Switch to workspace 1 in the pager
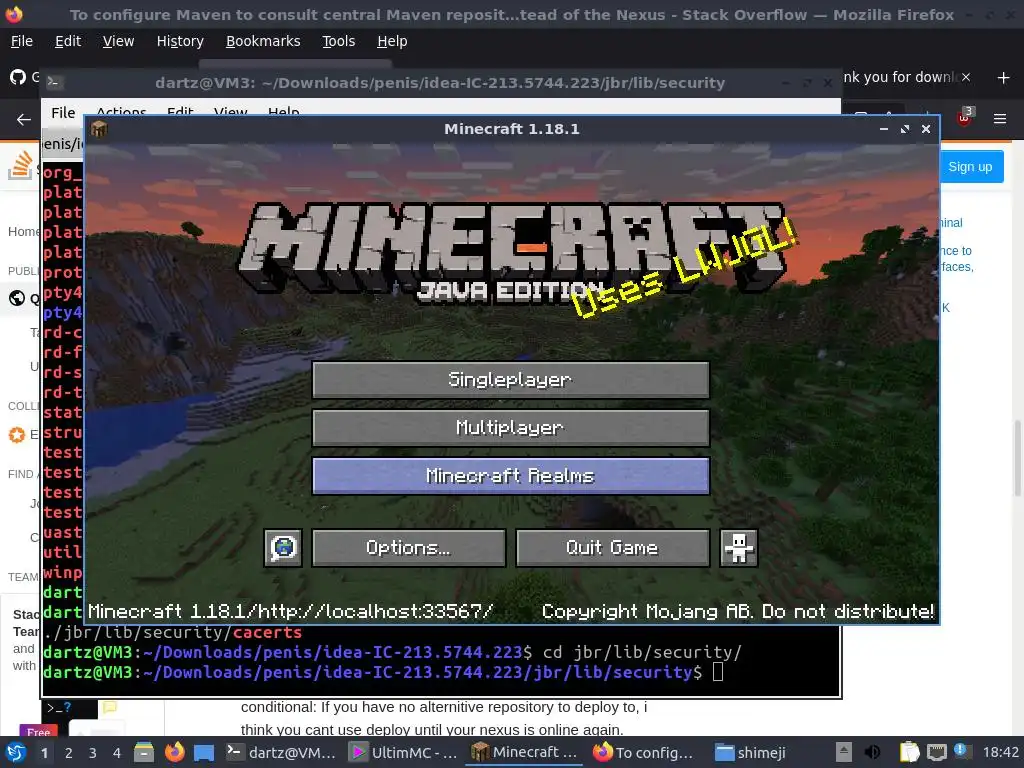Viewport: 1024px width, 768px height. click(44, 753)
